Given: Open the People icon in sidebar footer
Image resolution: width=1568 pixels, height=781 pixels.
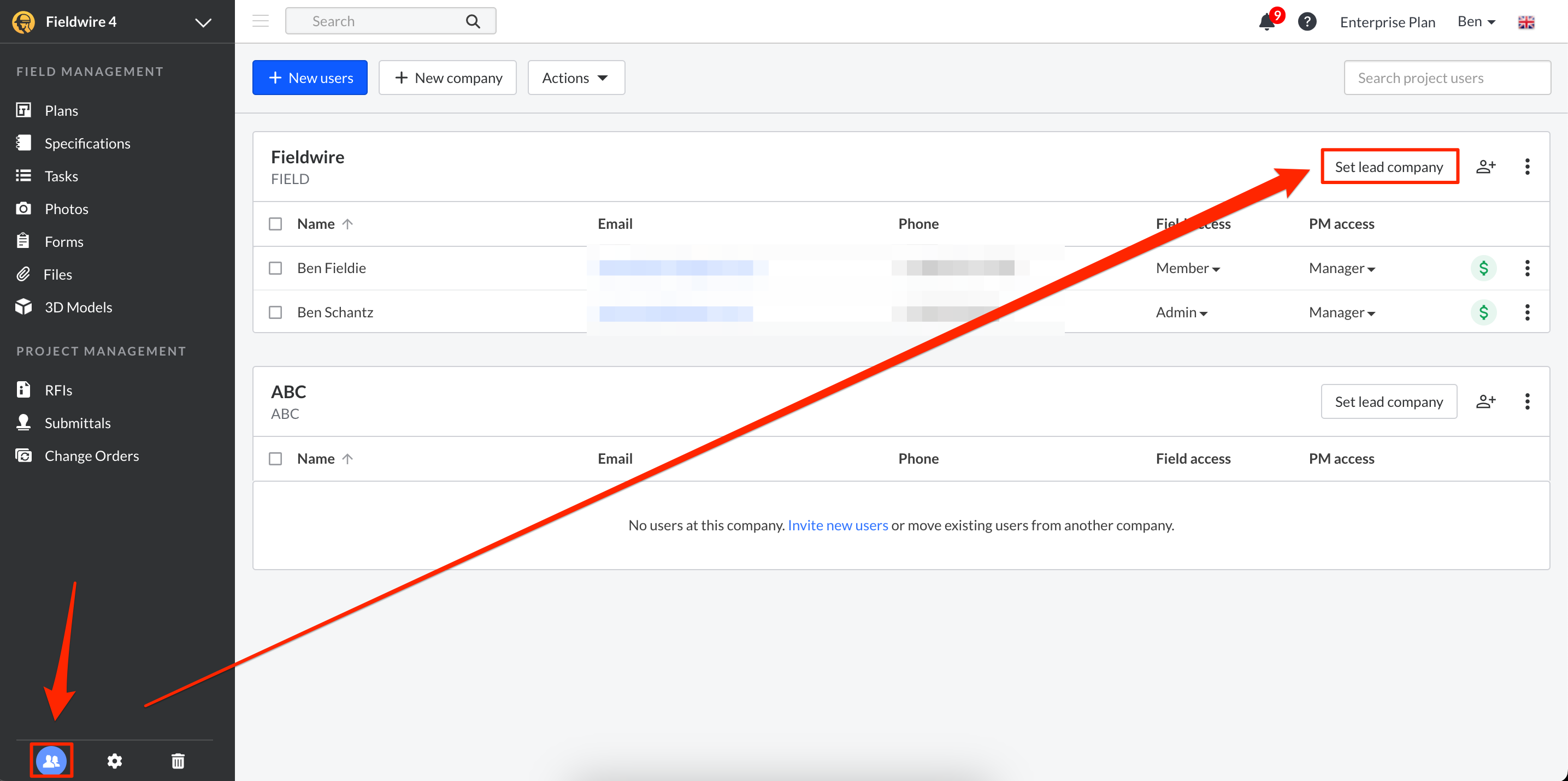Looking at the screenshot, I should [x=52, y=760].
